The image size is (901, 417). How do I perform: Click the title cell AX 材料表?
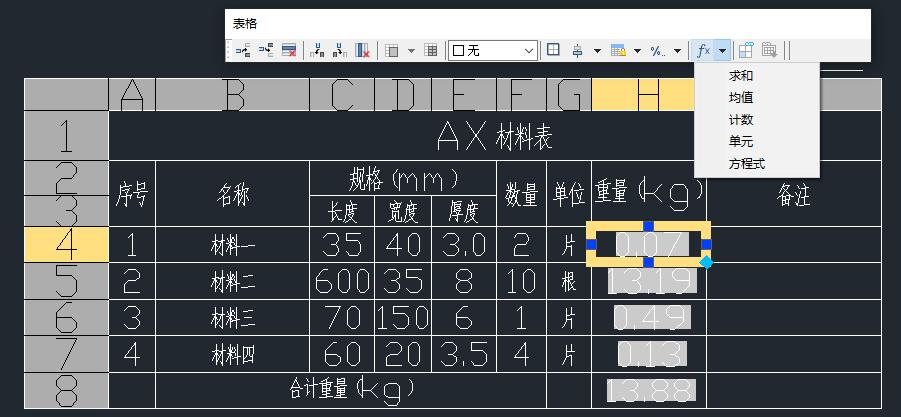click(x=494, y=136)
